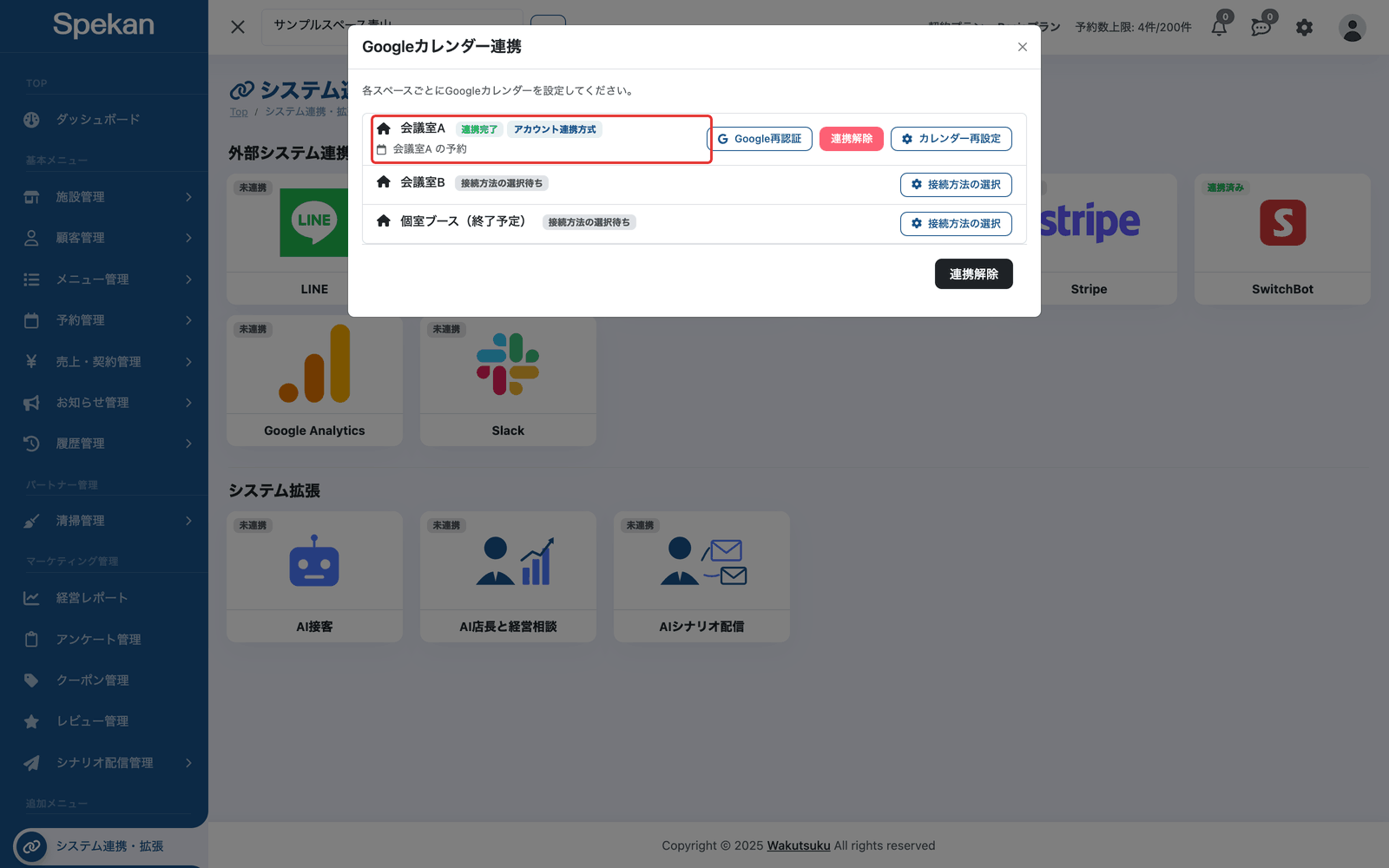Open the user profile avatar
Image resolution: width=1389 pixels, height=868 pixels.
pyautogui.click(x=1352, y=28)
